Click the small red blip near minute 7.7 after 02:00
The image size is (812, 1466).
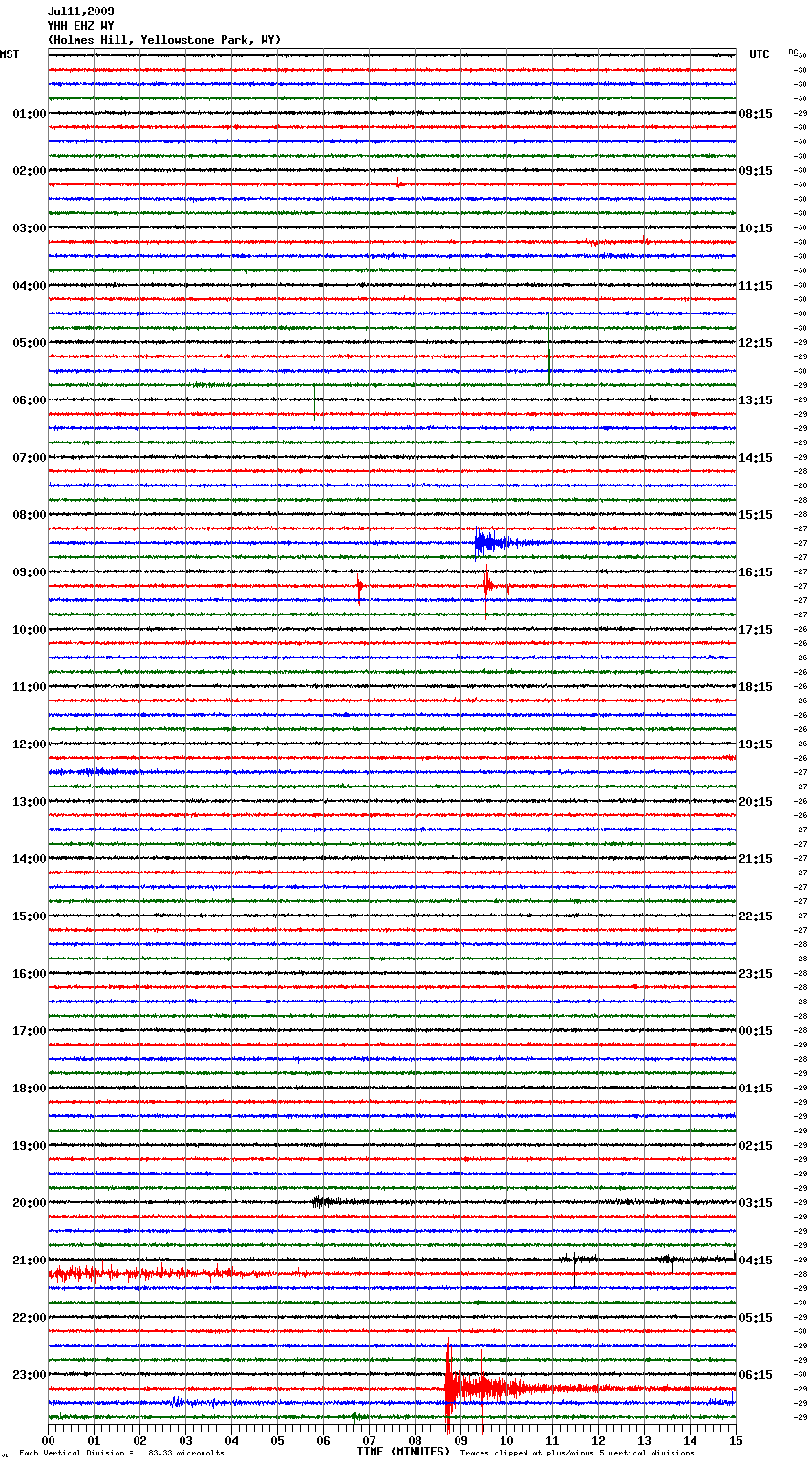(x=399, y=183)
